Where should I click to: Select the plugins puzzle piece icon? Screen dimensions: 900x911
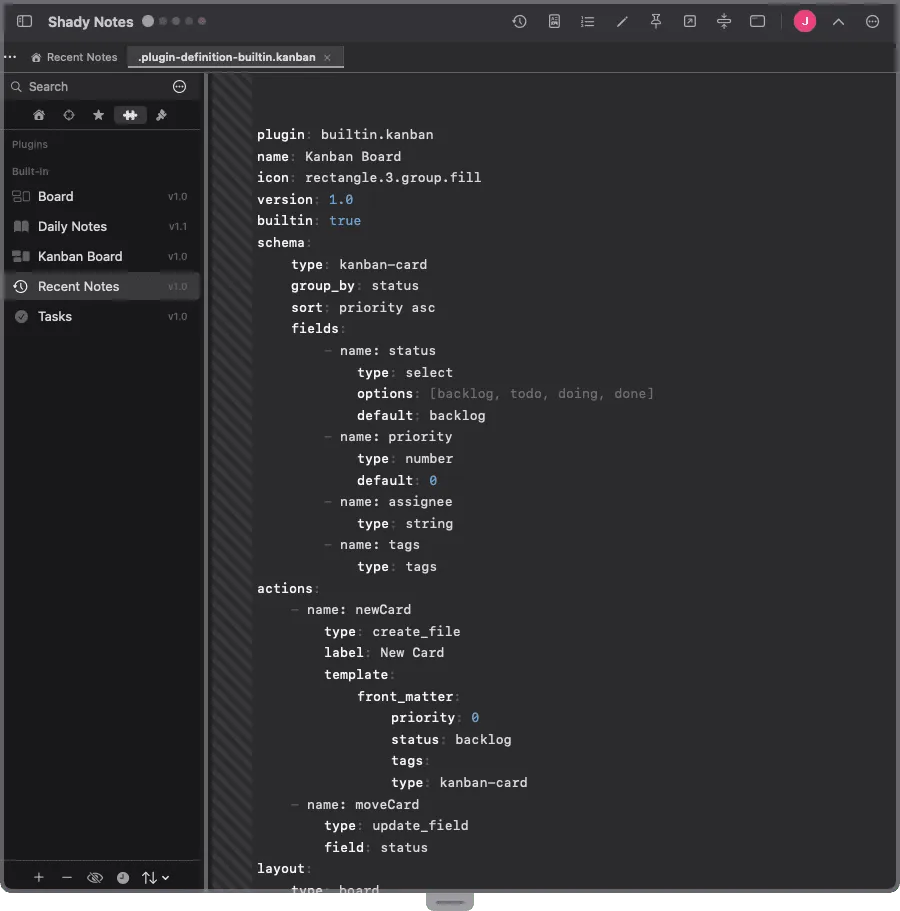130,115
